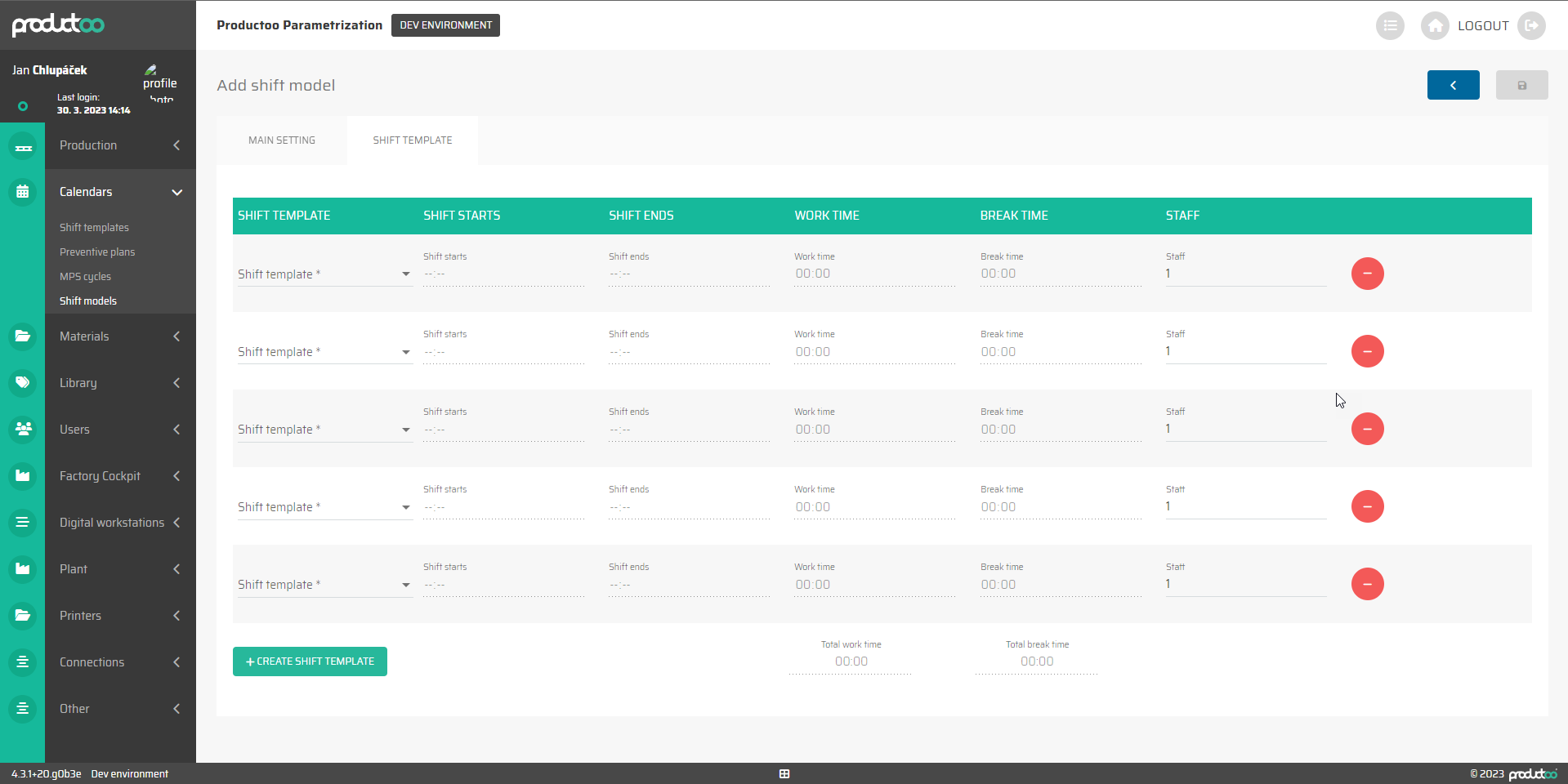Open Shift templates in sidebar
The height and width of the screenshot is (784, 1568).
[94, 228]
